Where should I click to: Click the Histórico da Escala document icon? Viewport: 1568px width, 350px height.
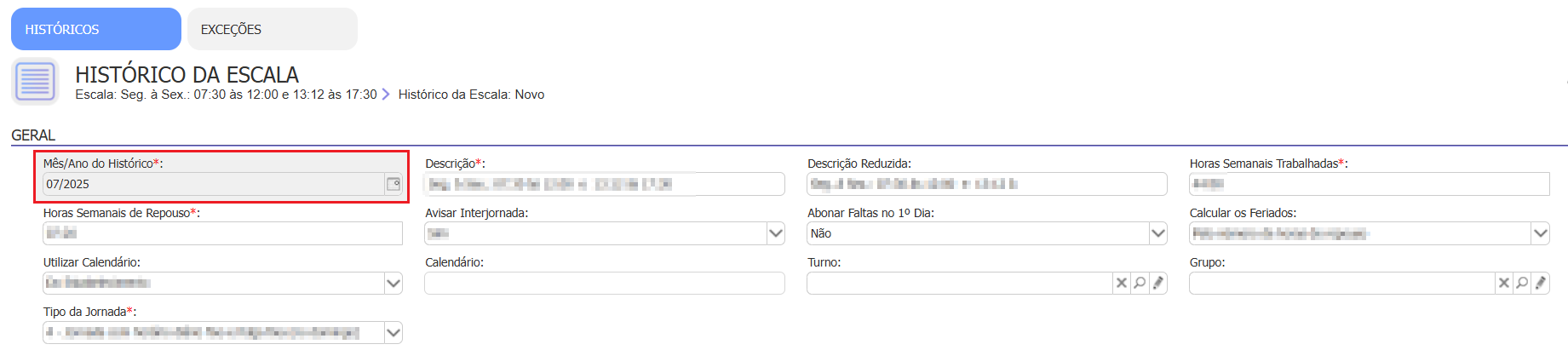(35, 82)
